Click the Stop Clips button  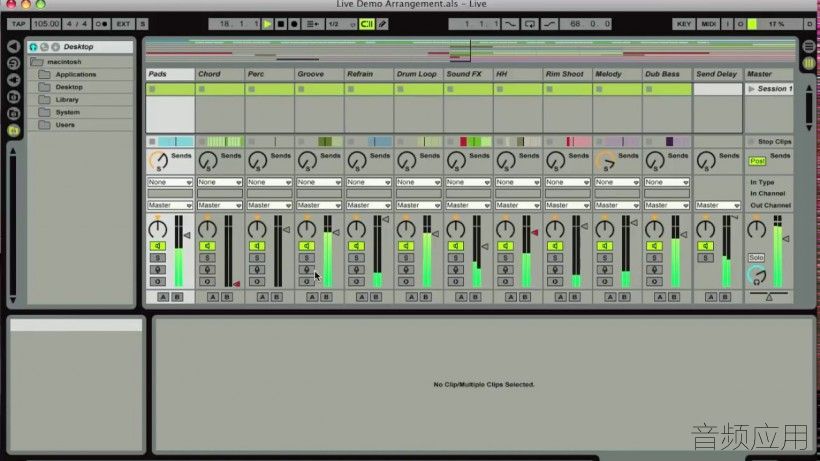tap(769, 142)
